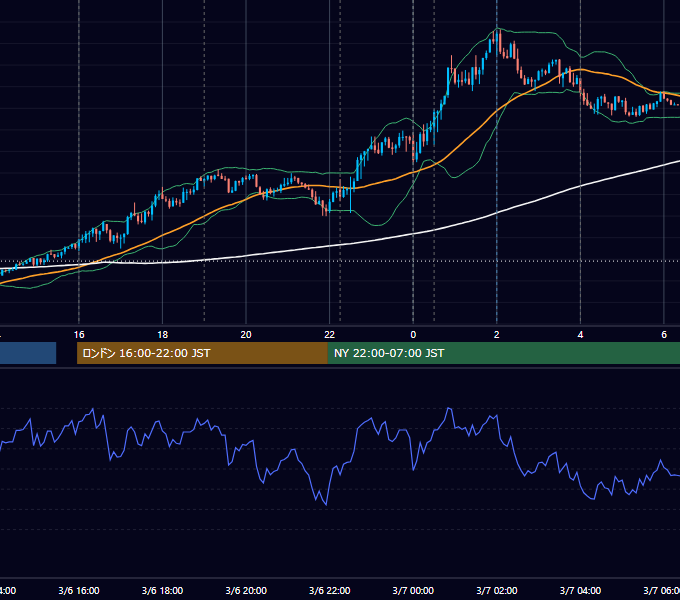Click the 3/7 00:00 label on the bottom axis

click(413, 590)
